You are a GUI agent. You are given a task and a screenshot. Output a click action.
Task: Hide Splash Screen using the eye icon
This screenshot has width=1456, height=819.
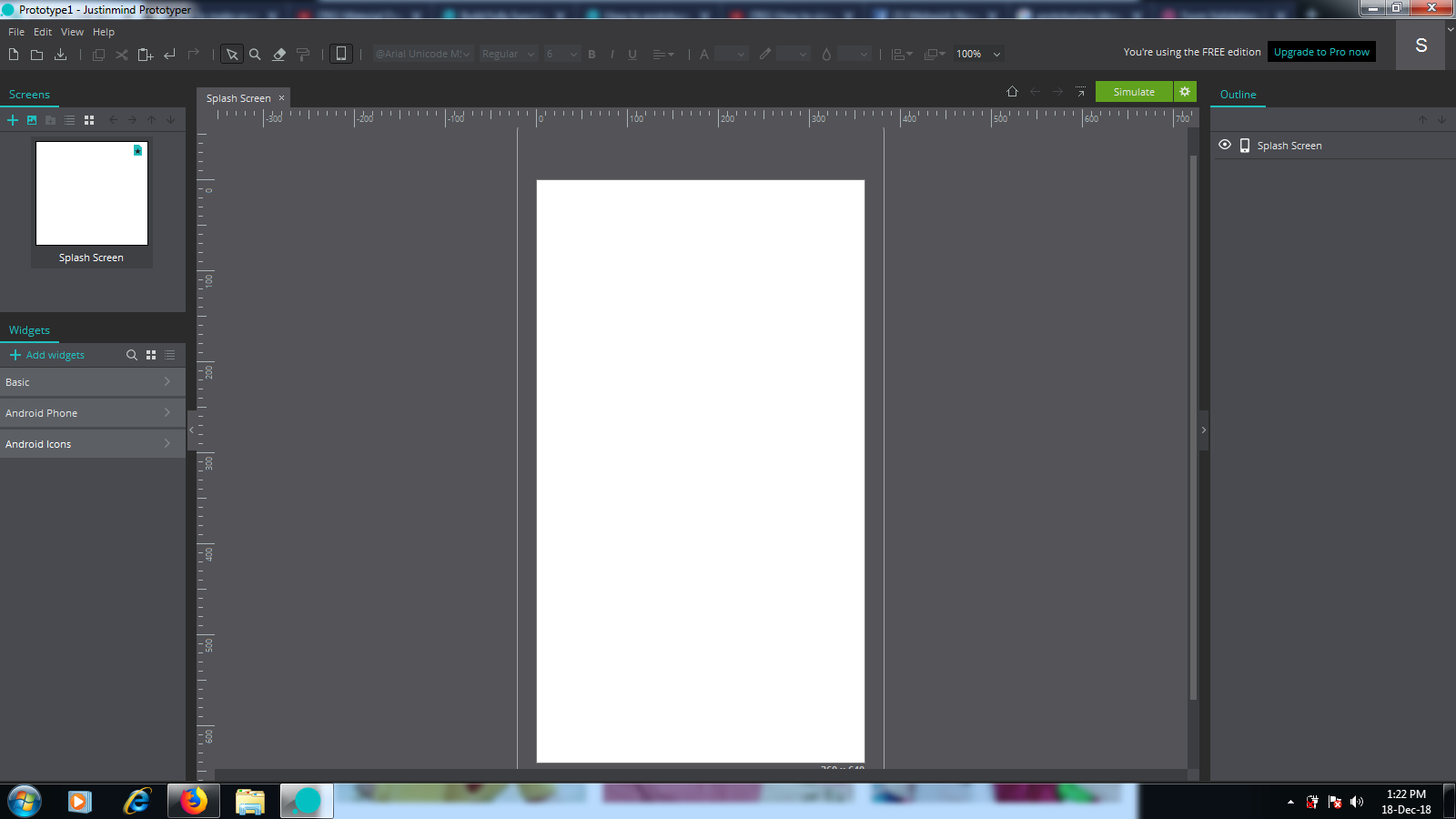(1225, 145)
